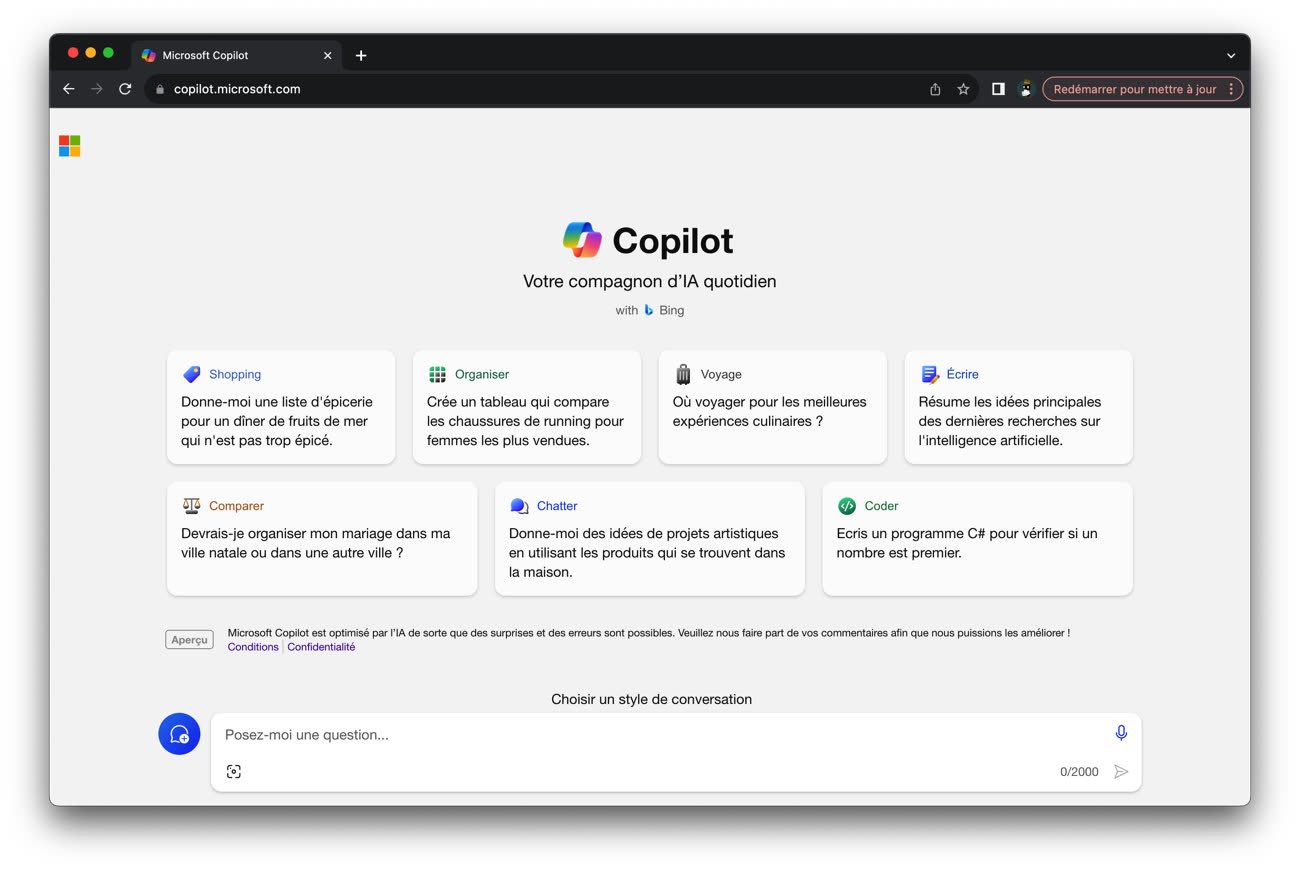
Task: Choose the AI research summary suggestion
Action: 1018,407
